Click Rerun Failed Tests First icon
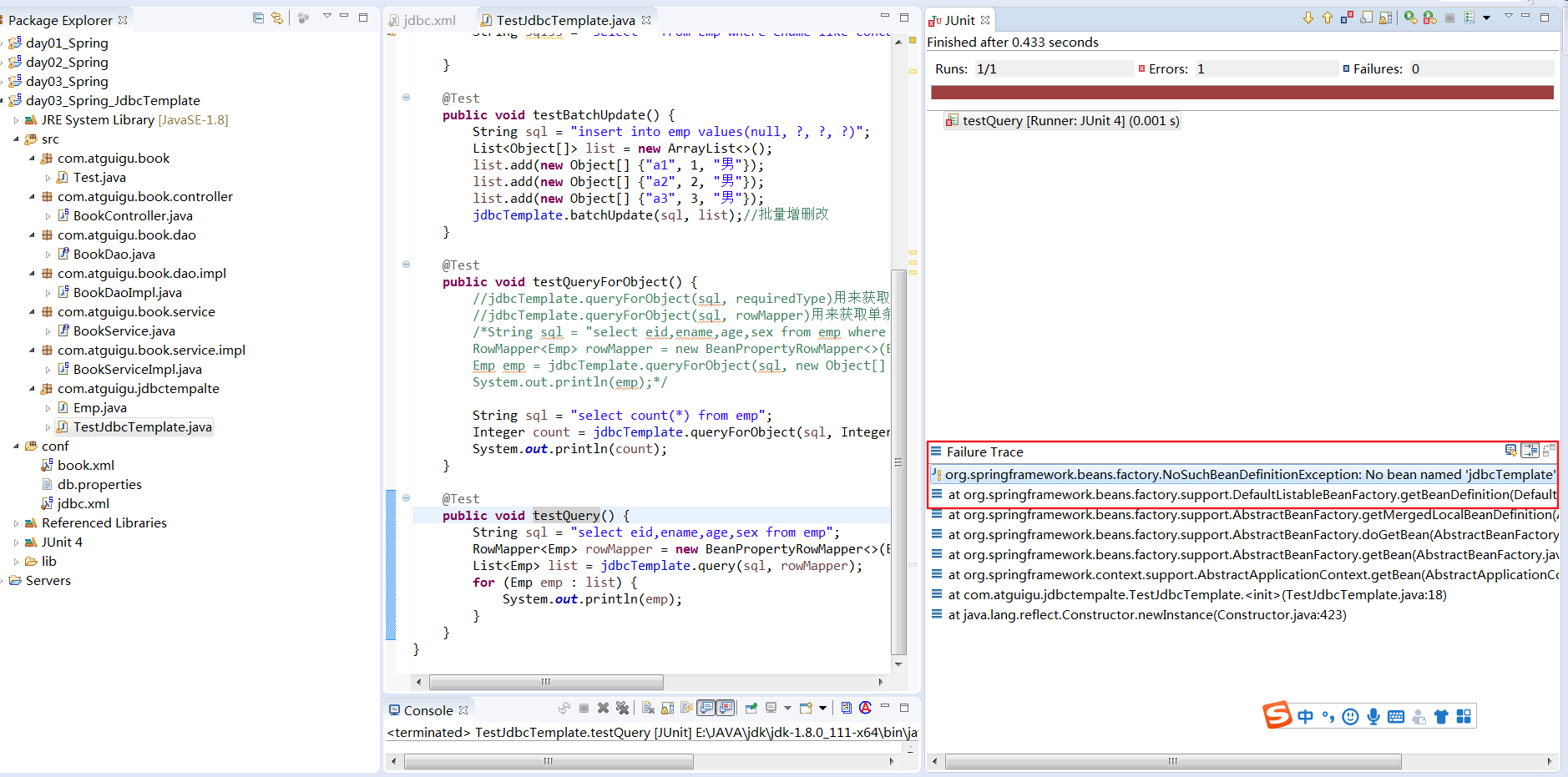 (x=1429, y=18)
